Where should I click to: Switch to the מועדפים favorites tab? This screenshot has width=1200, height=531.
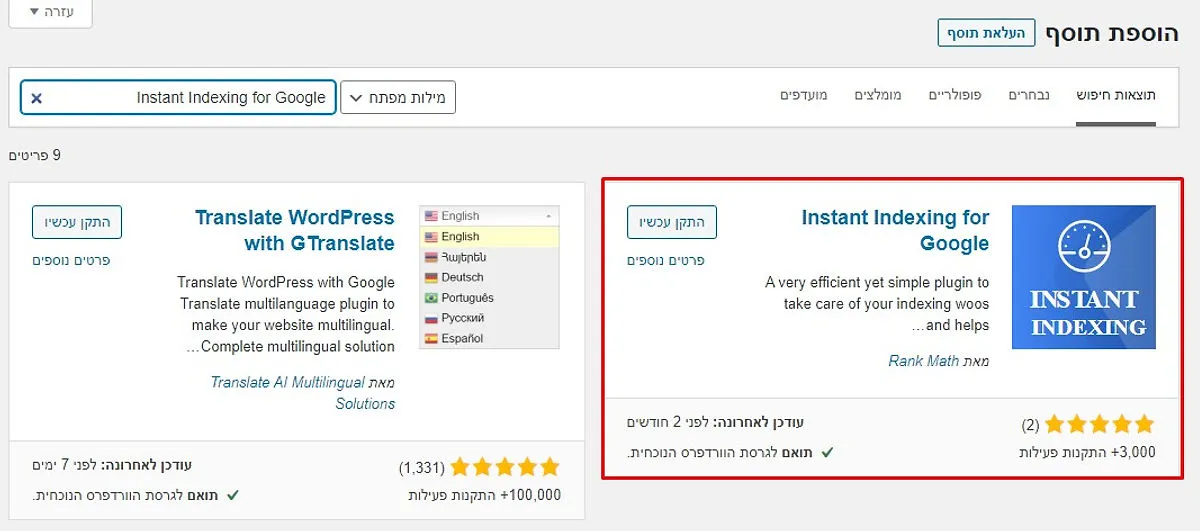click(804, 96)
